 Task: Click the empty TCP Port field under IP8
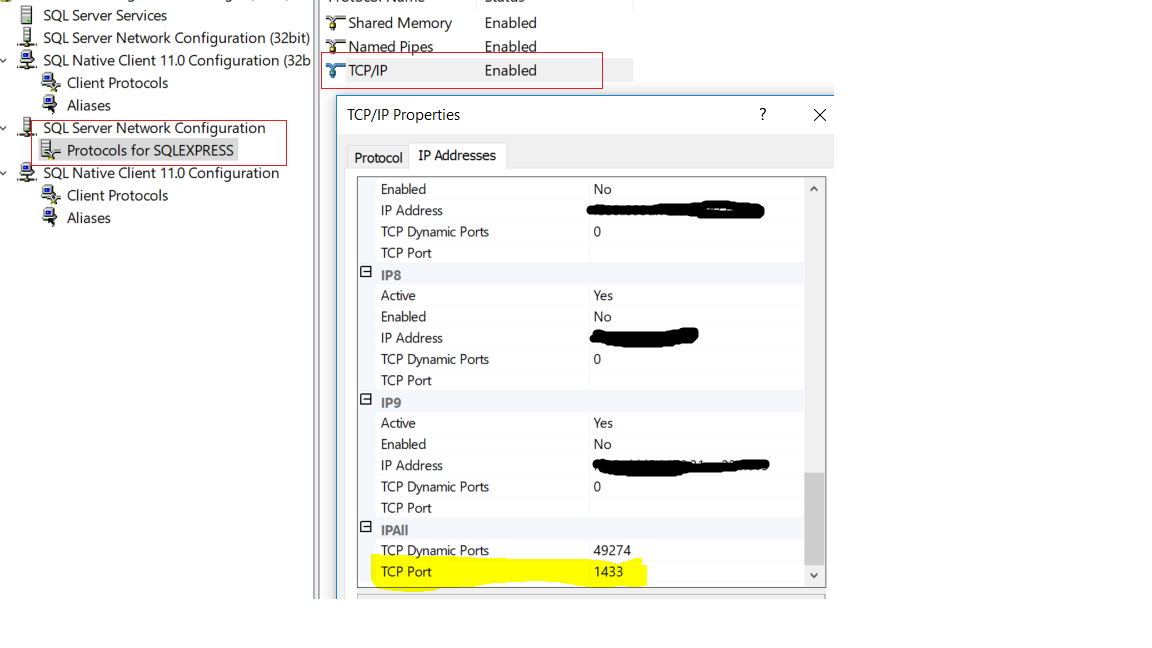click(x=696, y=381)
